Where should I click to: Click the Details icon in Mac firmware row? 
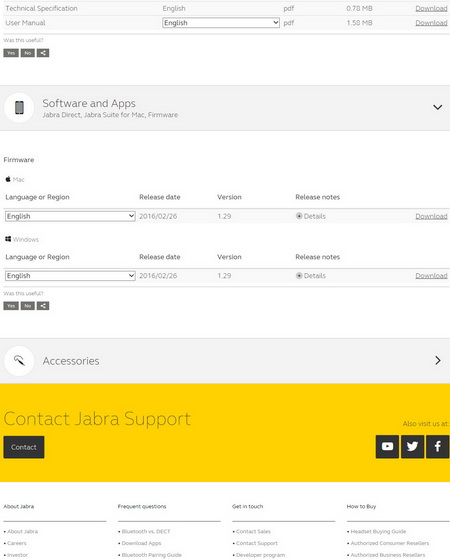pos(299,216)
